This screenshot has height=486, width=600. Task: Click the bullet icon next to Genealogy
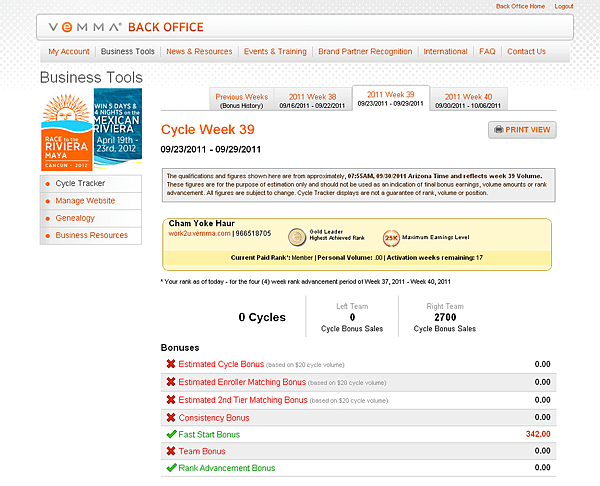pyautogui.click(x=48, y=219)
